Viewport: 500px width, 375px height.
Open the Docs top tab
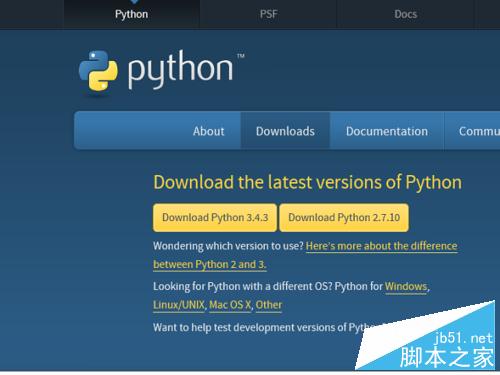pyautogui.click(x=406, y=14)
